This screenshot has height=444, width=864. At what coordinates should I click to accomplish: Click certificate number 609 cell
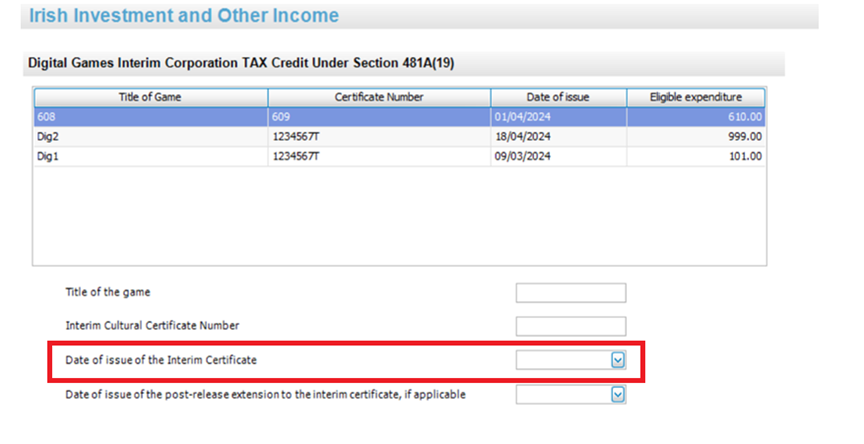coord(379,117)
